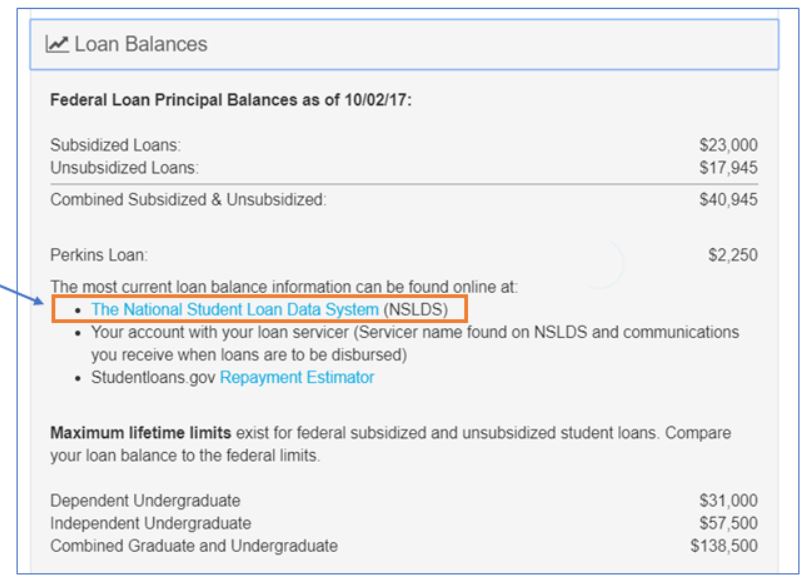
Task: Click the Perkins Loan label
Action: coord(99,255)
